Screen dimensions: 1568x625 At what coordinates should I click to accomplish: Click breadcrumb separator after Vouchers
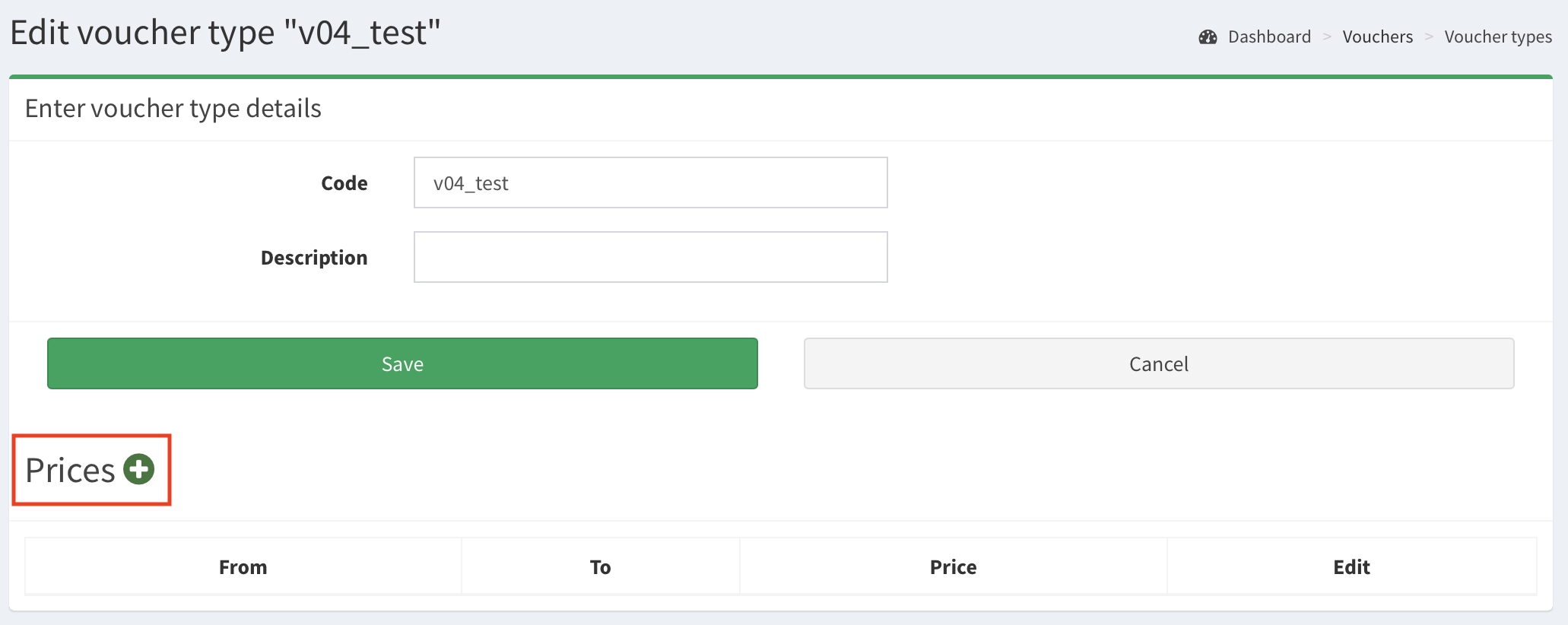click(1429, 37)
